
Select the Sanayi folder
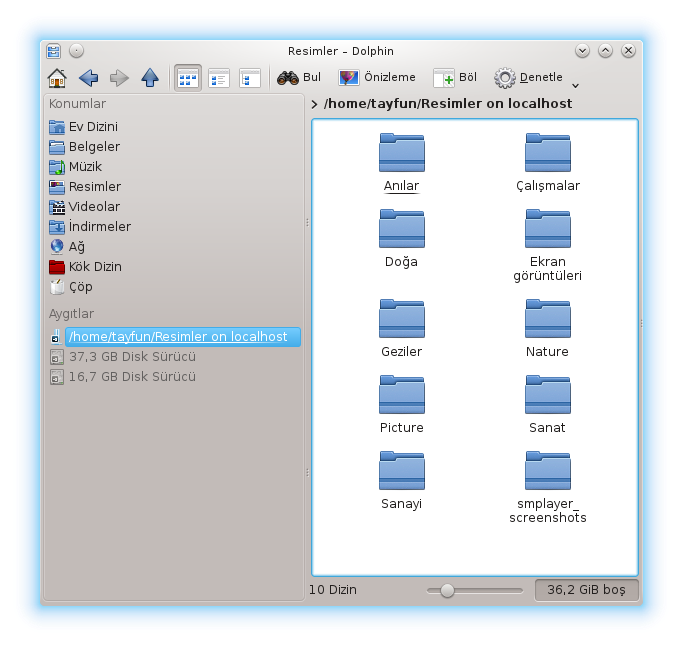[402, 481]
